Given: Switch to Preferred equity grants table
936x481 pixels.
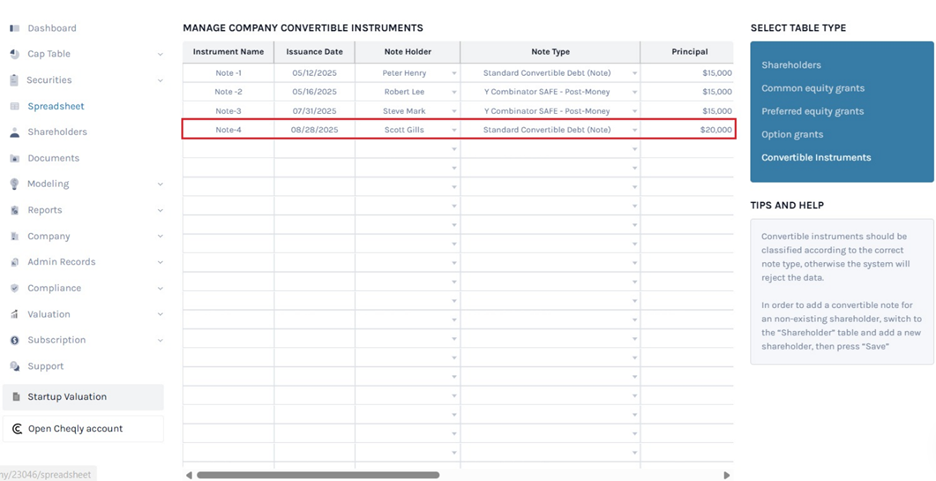Looking at the screenshot, I should coord(812,111).
